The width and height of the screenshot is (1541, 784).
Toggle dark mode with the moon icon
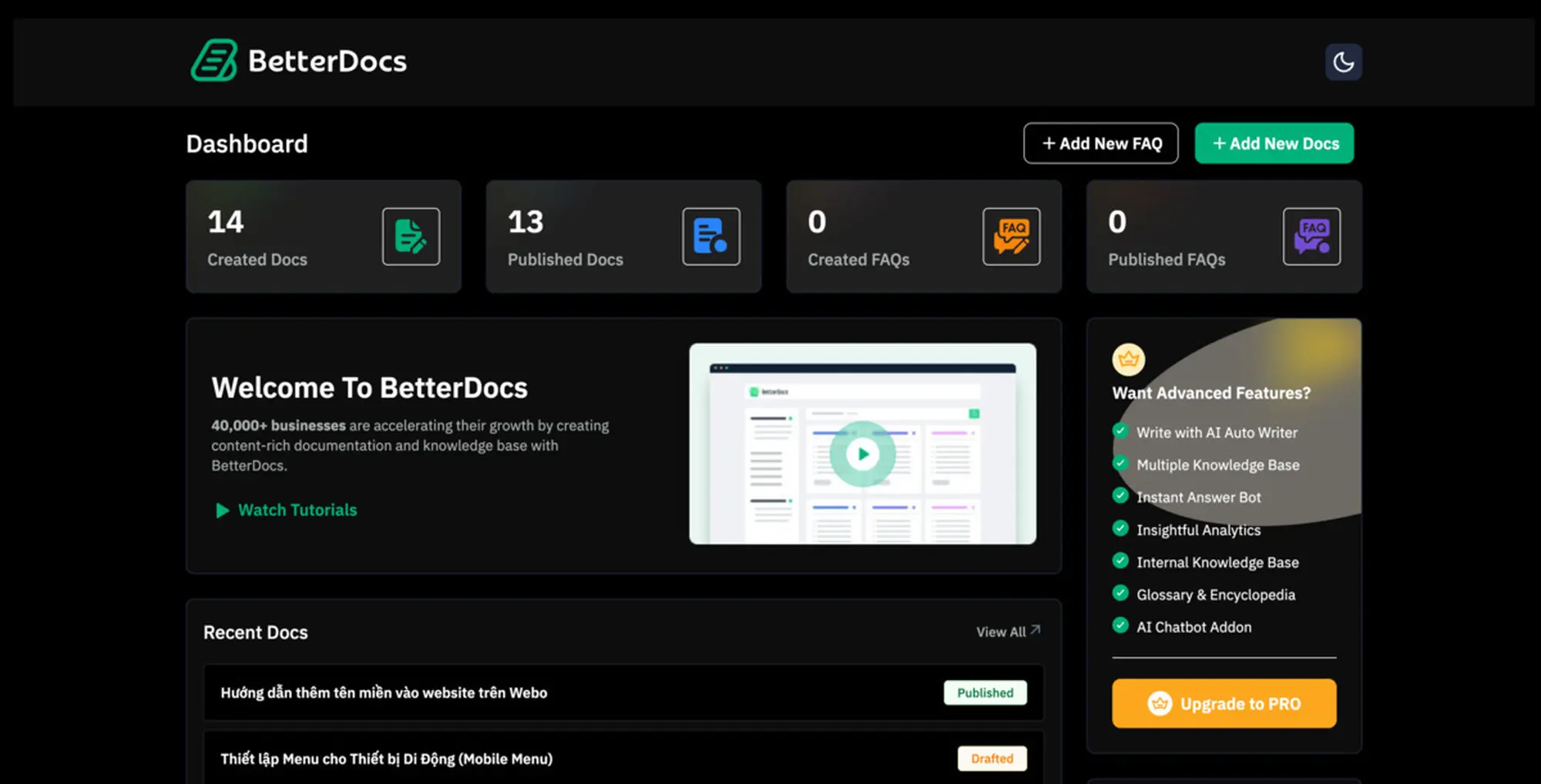click(x=1343, y=62)
